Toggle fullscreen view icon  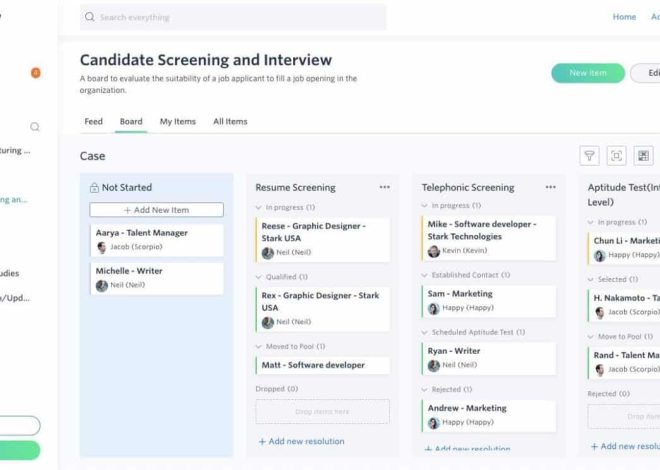(x=616, y=156)
